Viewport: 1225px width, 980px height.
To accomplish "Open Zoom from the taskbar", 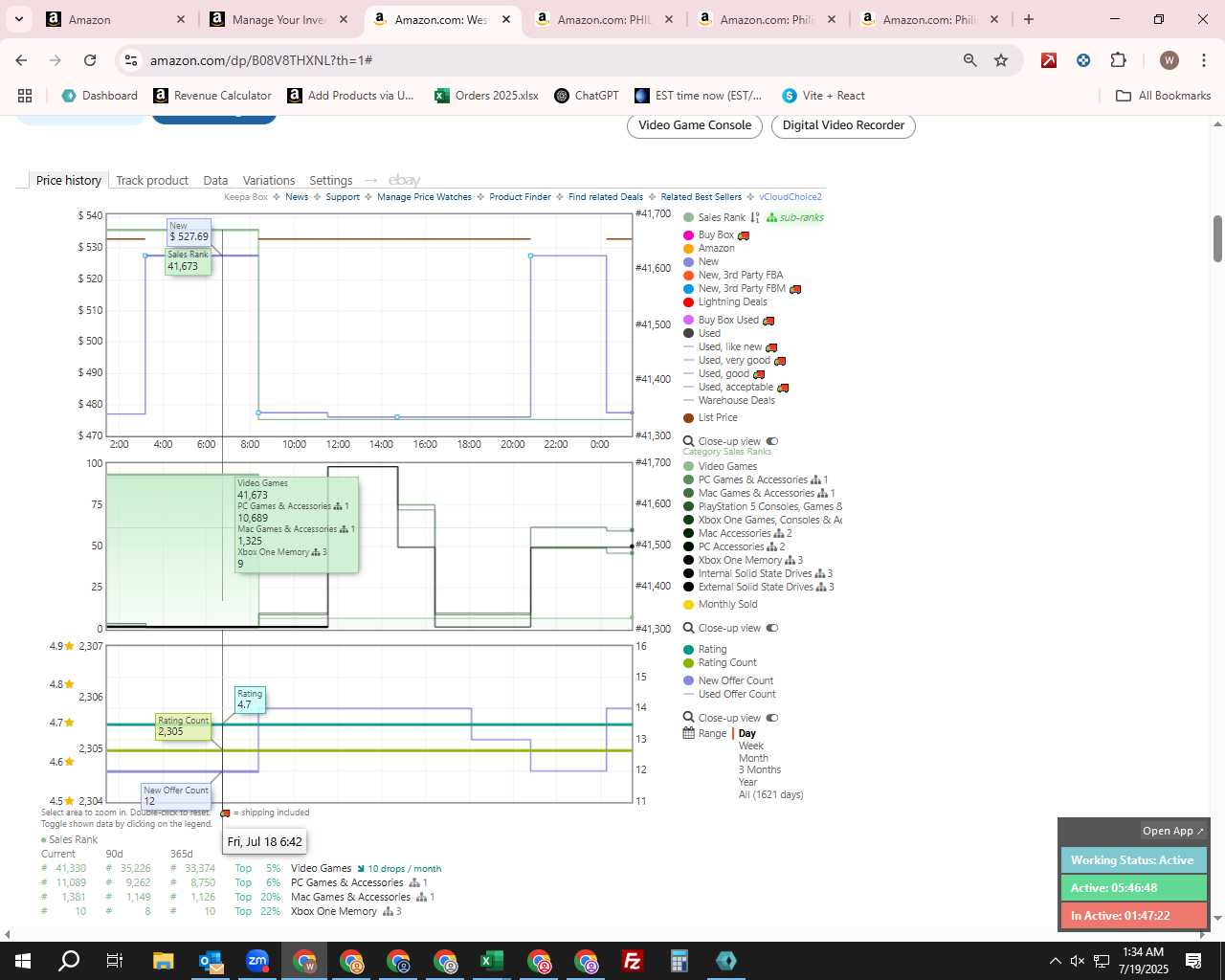I will pyautogui.click(x=257, y=961).
